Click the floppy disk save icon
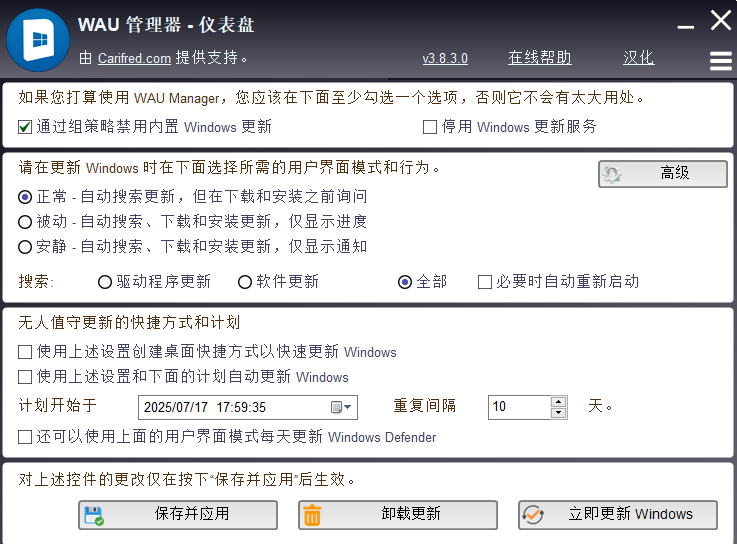 (x=94, y=515)
